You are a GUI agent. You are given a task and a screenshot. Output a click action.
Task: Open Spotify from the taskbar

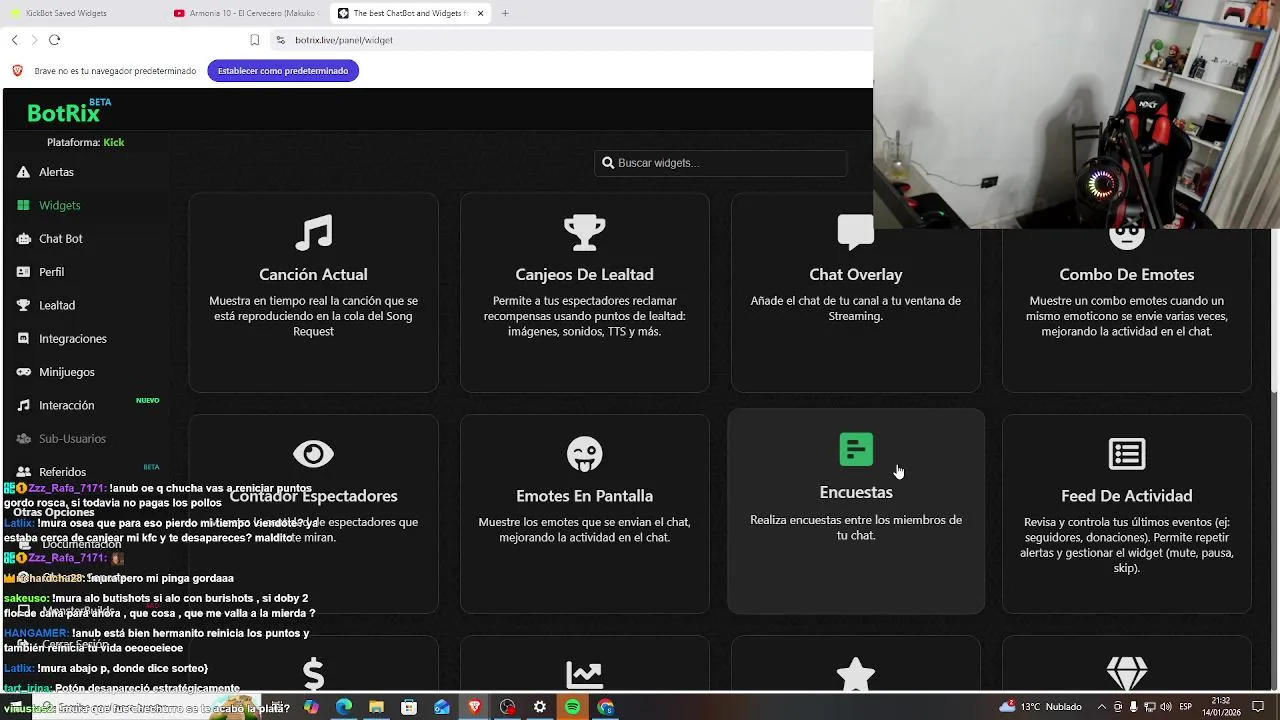[x=572, y=707]
